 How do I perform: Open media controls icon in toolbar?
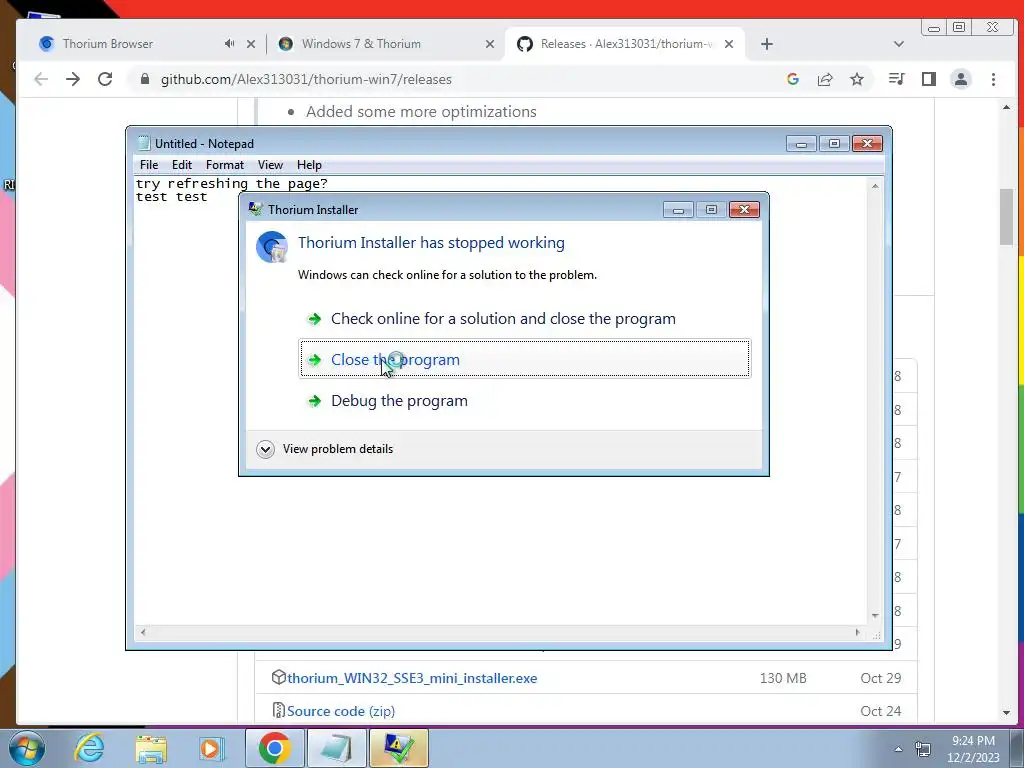(x=897, y=79)
